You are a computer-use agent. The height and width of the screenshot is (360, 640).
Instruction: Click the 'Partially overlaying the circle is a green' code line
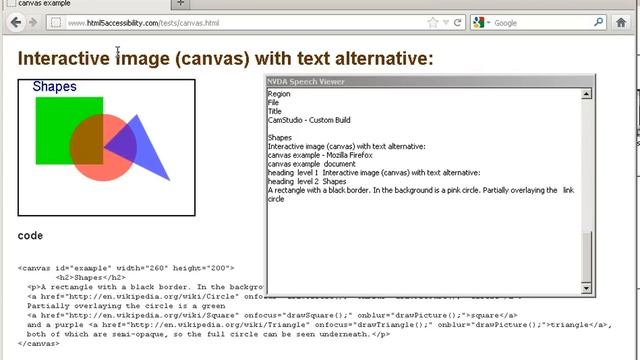tap(126, 306)
